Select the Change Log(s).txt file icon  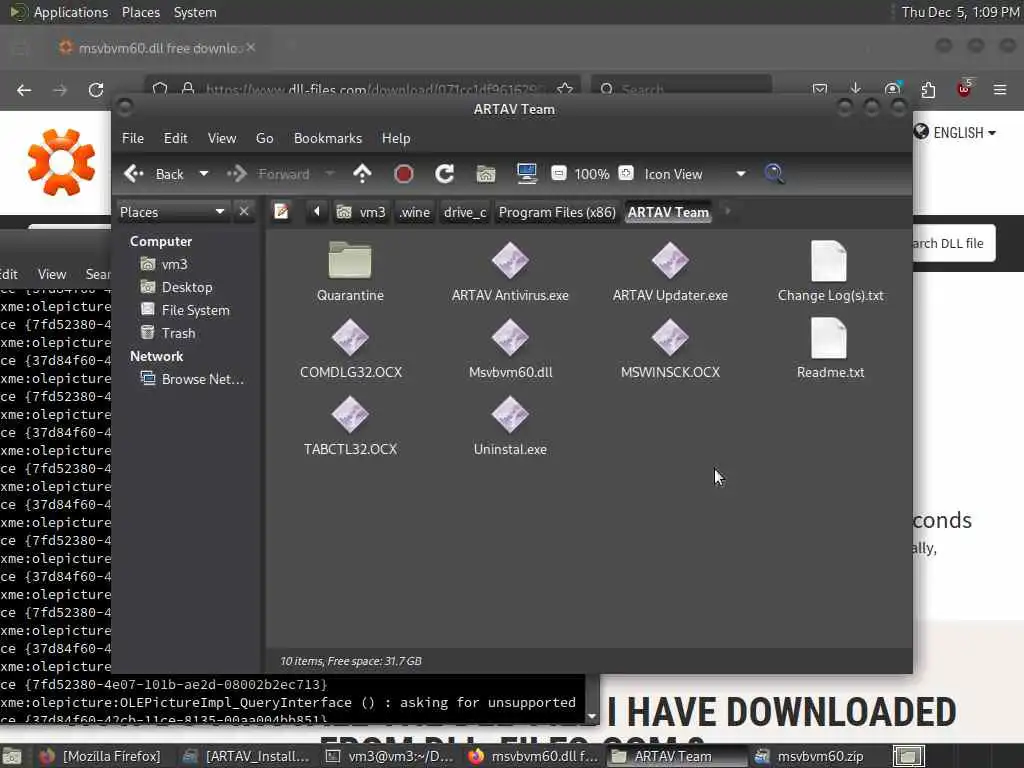829,261
